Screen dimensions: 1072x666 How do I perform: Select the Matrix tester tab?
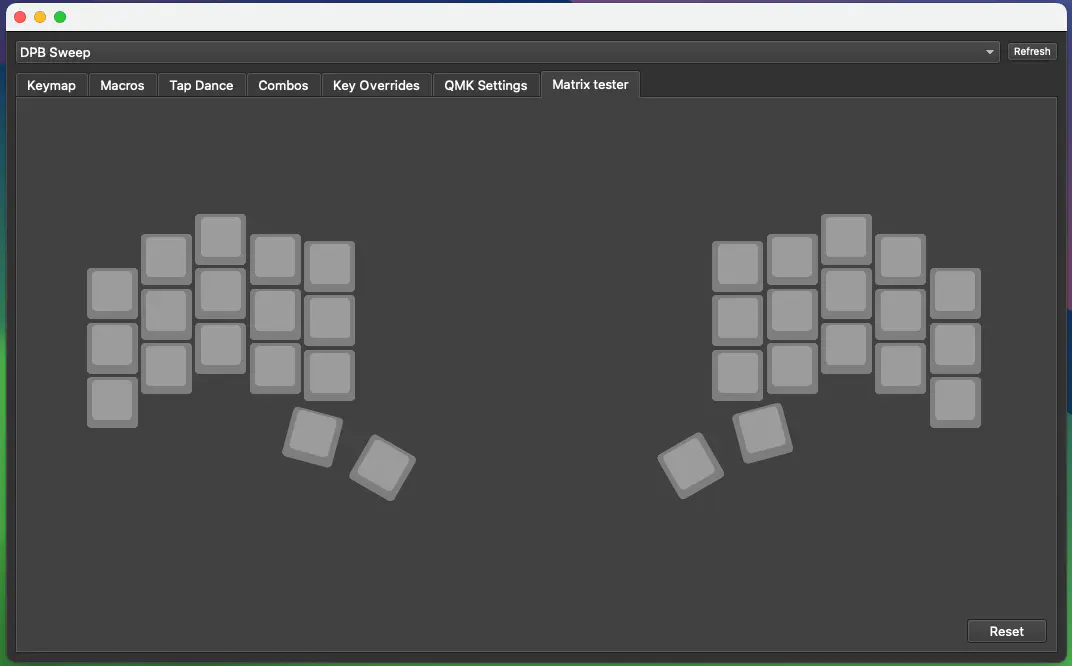(590, 85)
